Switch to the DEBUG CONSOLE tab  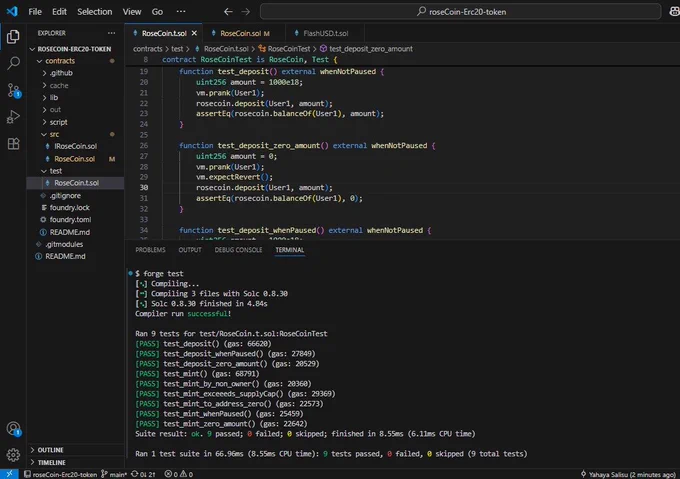238,250
